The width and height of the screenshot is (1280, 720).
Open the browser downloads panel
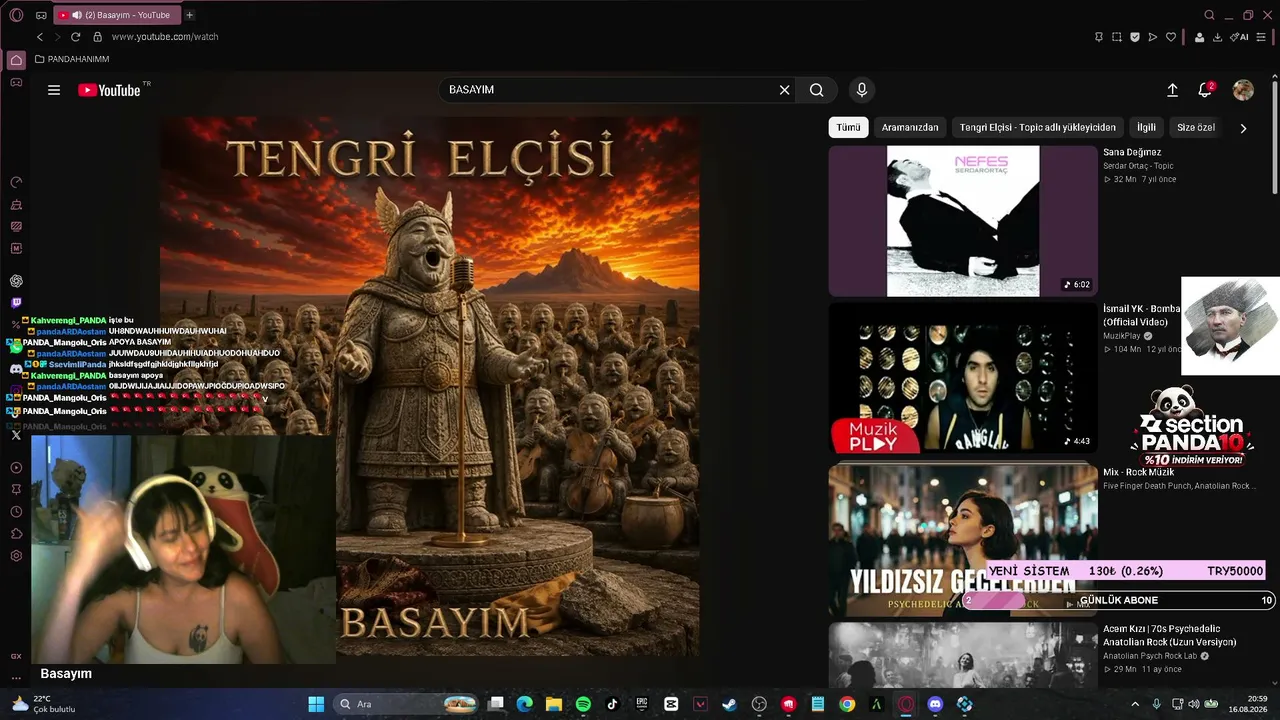coord(1217,37)
